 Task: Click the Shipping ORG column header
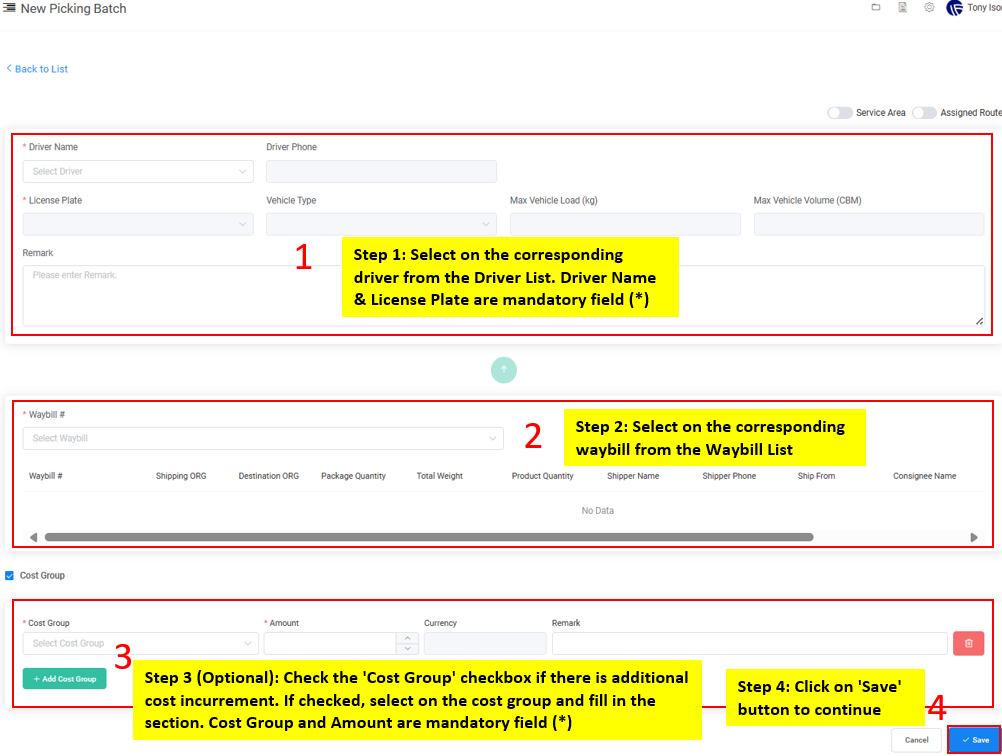[x=181, y=476]
